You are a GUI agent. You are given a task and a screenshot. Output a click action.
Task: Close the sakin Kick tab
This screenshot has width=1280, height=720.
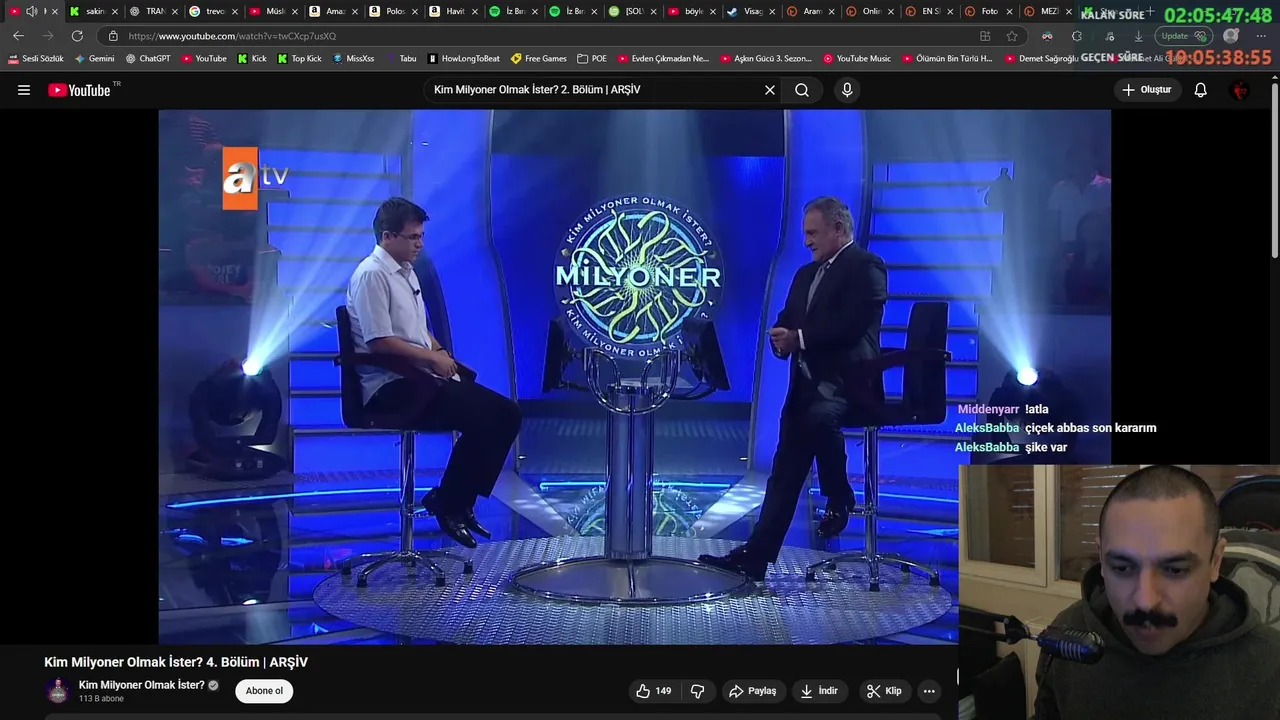115,11
